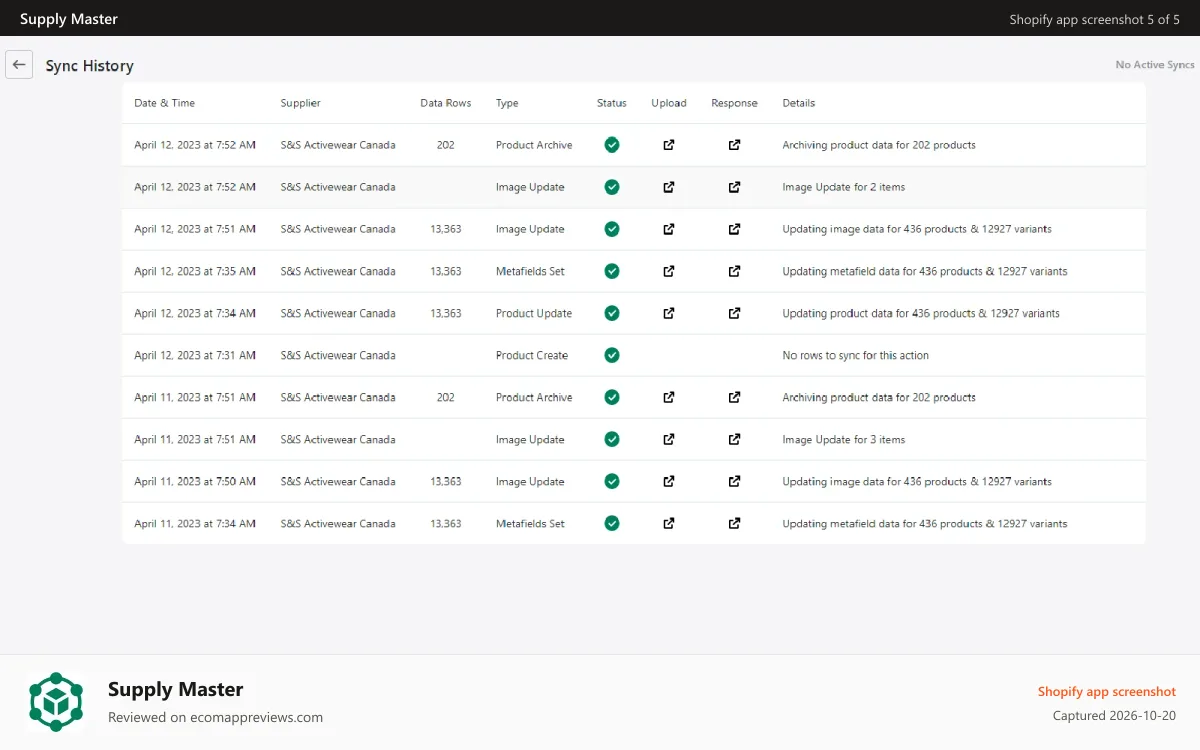Image resolution: width=1200 pixels, height=750 pixels.
Task: Click the supplier name in the Product Create row
Action: tap(338, 355)
